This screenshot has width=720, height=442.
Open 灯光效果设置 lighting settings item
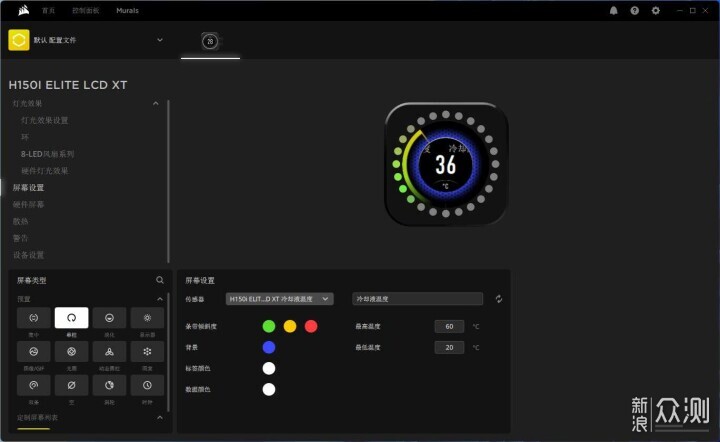pyautogui.click(x=45, y=120)
